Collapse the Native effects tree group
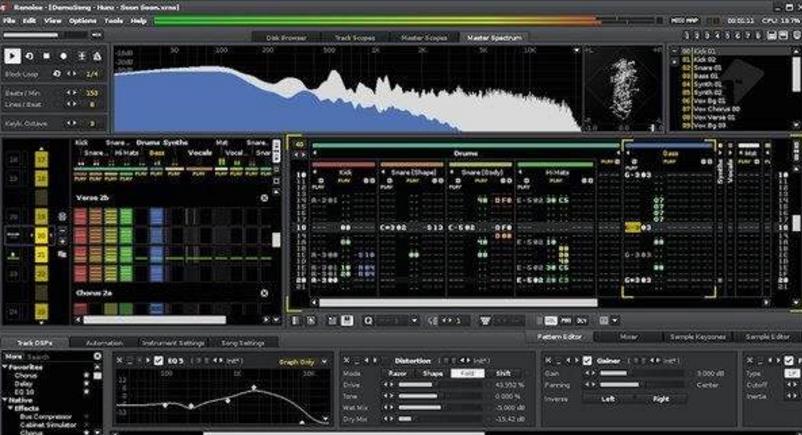Screen dimensions: 802x435 coord(6,400)
